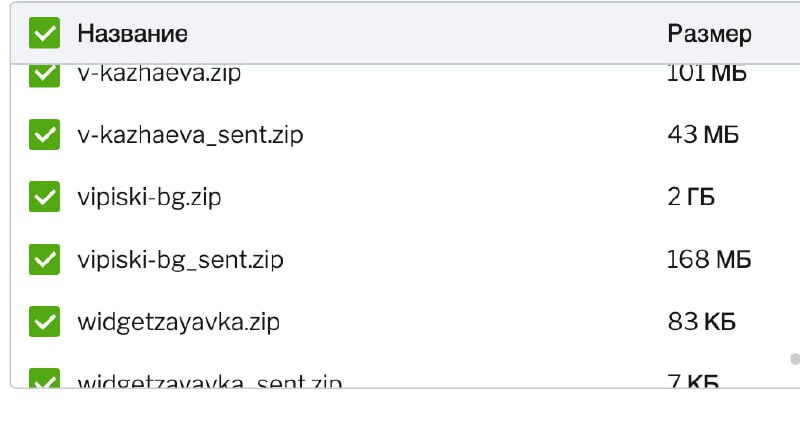Click the 83 КБ size value
Screen dimensions: 800x423
[702, 321]
